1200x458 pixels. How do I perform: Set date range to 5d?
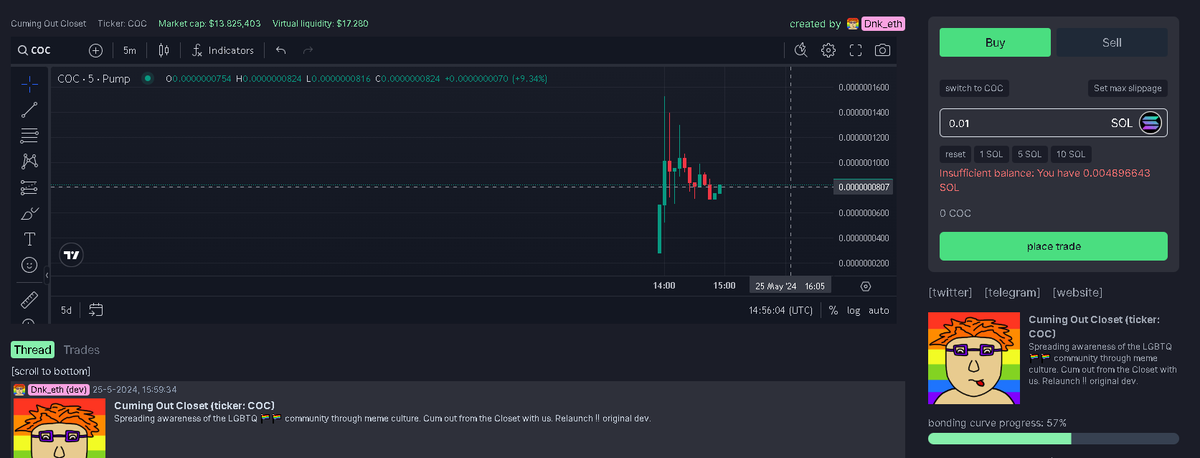coord(66,310)
